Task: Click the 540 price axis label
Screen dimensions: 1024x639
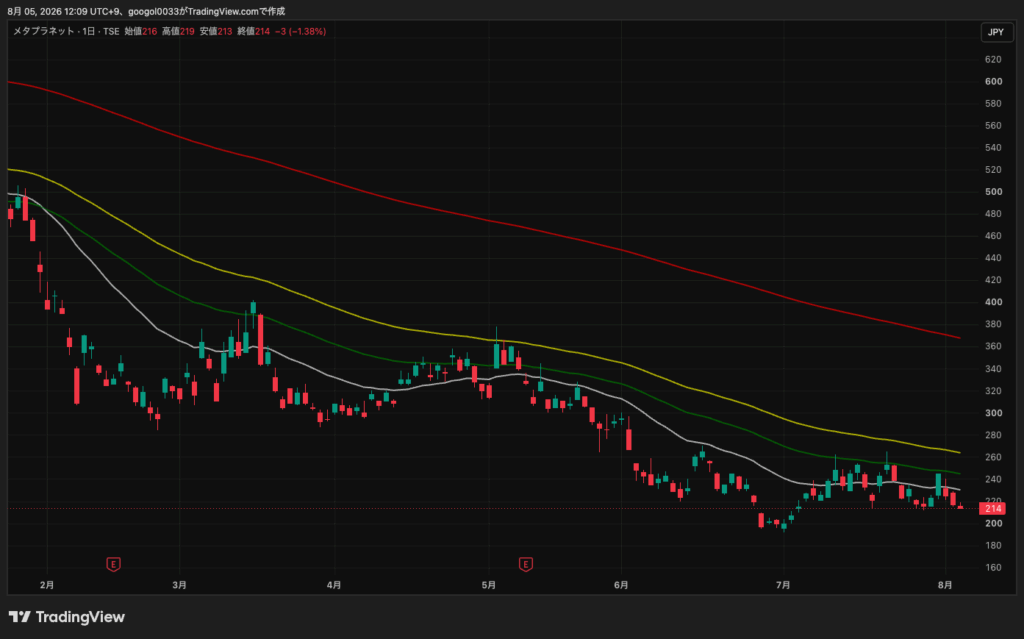Action: coord(993,148)
